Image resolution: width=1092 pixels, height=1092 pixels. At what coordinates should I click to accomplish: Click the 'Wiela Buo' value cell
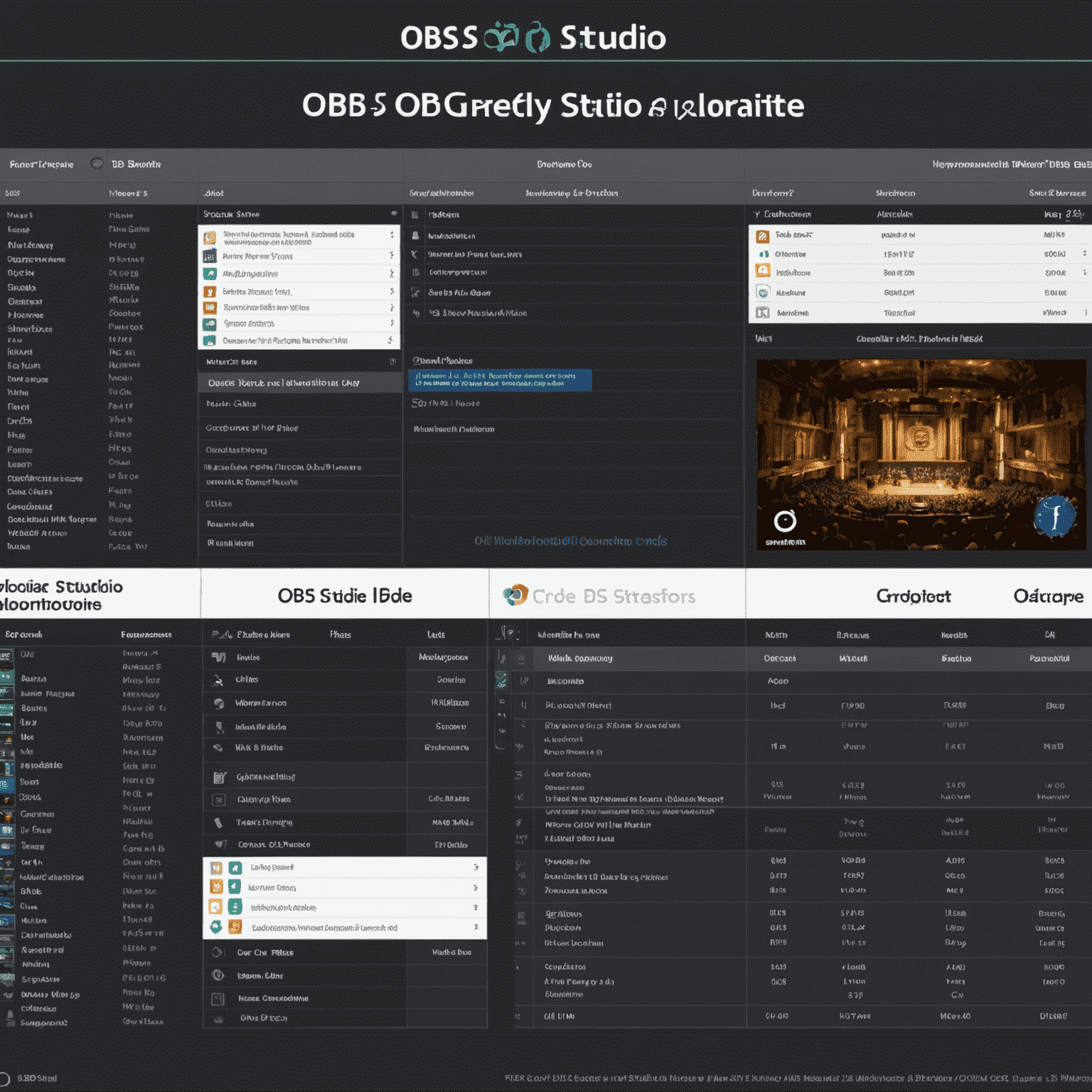coord(451,953)
